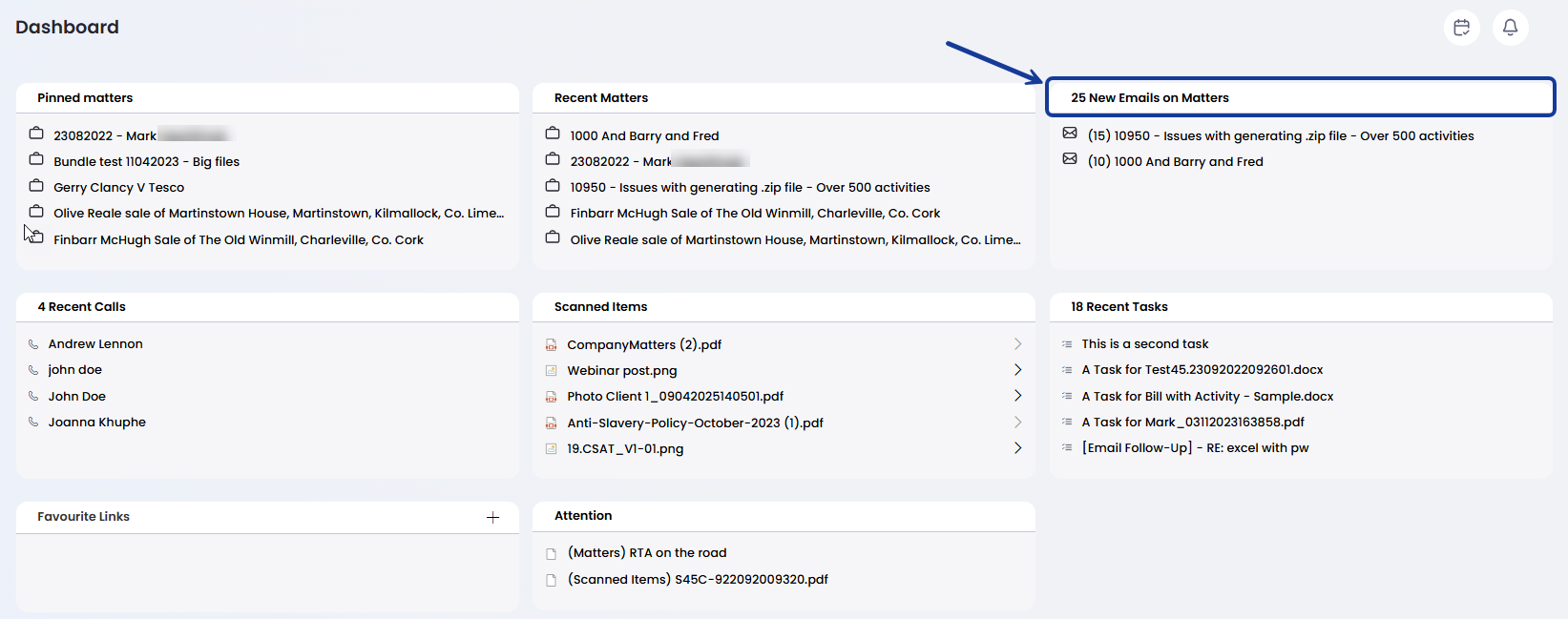Click PDF icon beside CompanyMatters (2).pdf
Screen dimensions: 1568x619
point(551,345)
